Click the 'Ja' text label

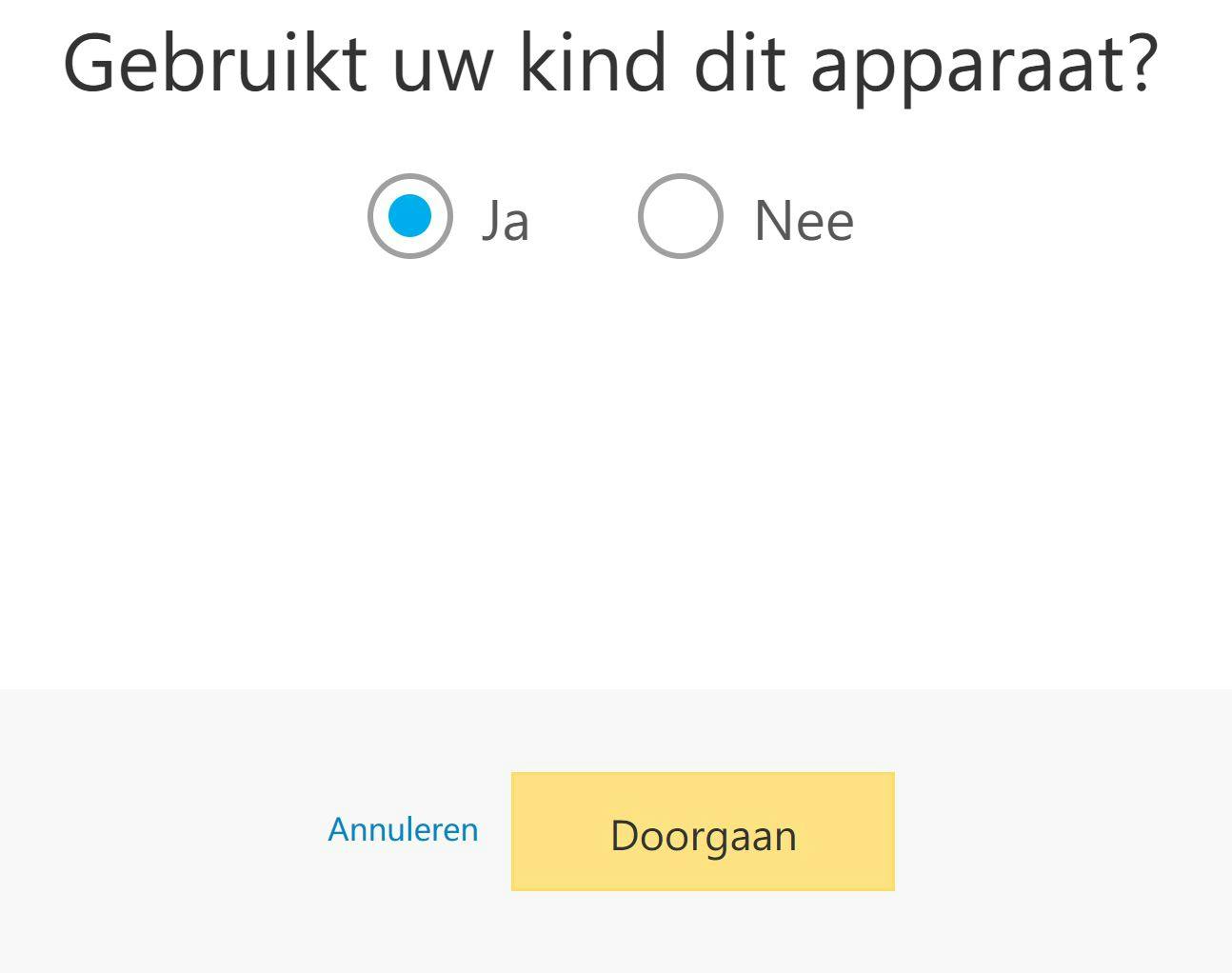tap(505, 221)
